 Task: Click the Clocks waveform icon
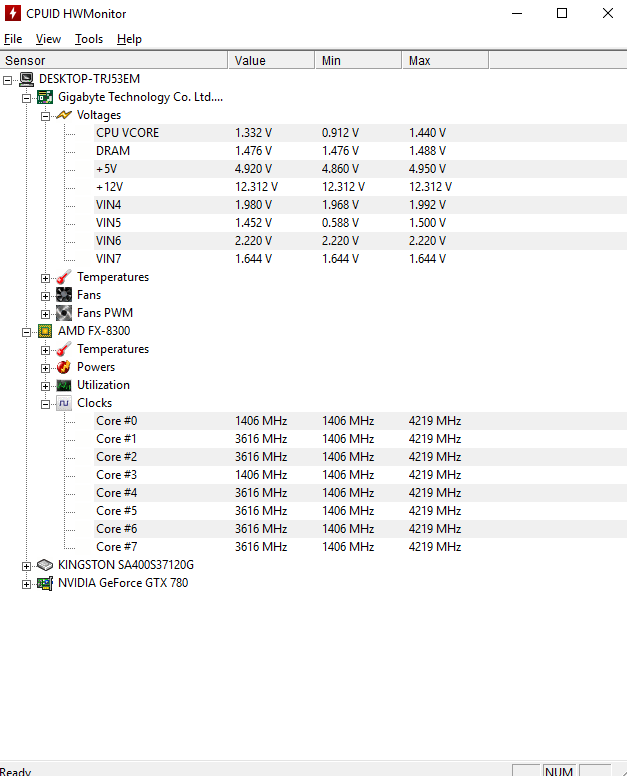pos(64,403)
